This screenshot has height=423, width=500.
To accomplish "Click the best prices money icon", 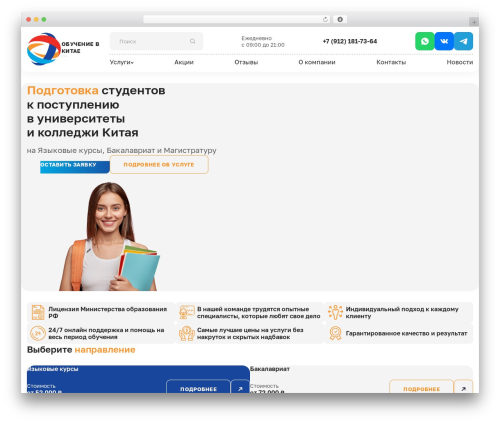I will click(187, 333).
